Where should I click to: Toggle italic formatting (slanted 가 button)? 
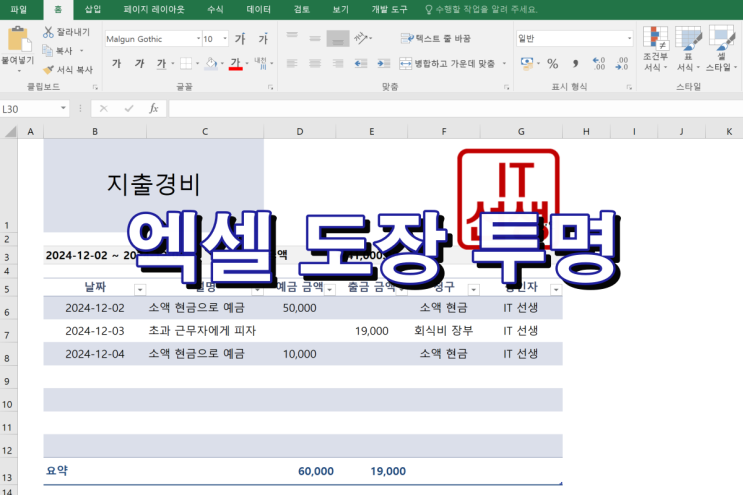[139, 64]
